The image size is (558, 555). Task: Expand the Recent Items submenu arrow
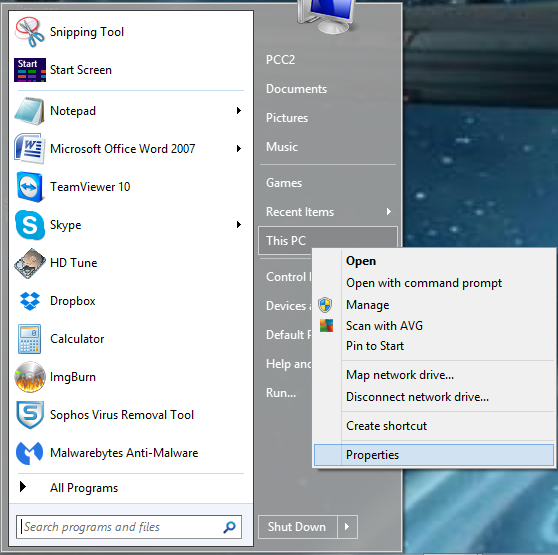389,212
